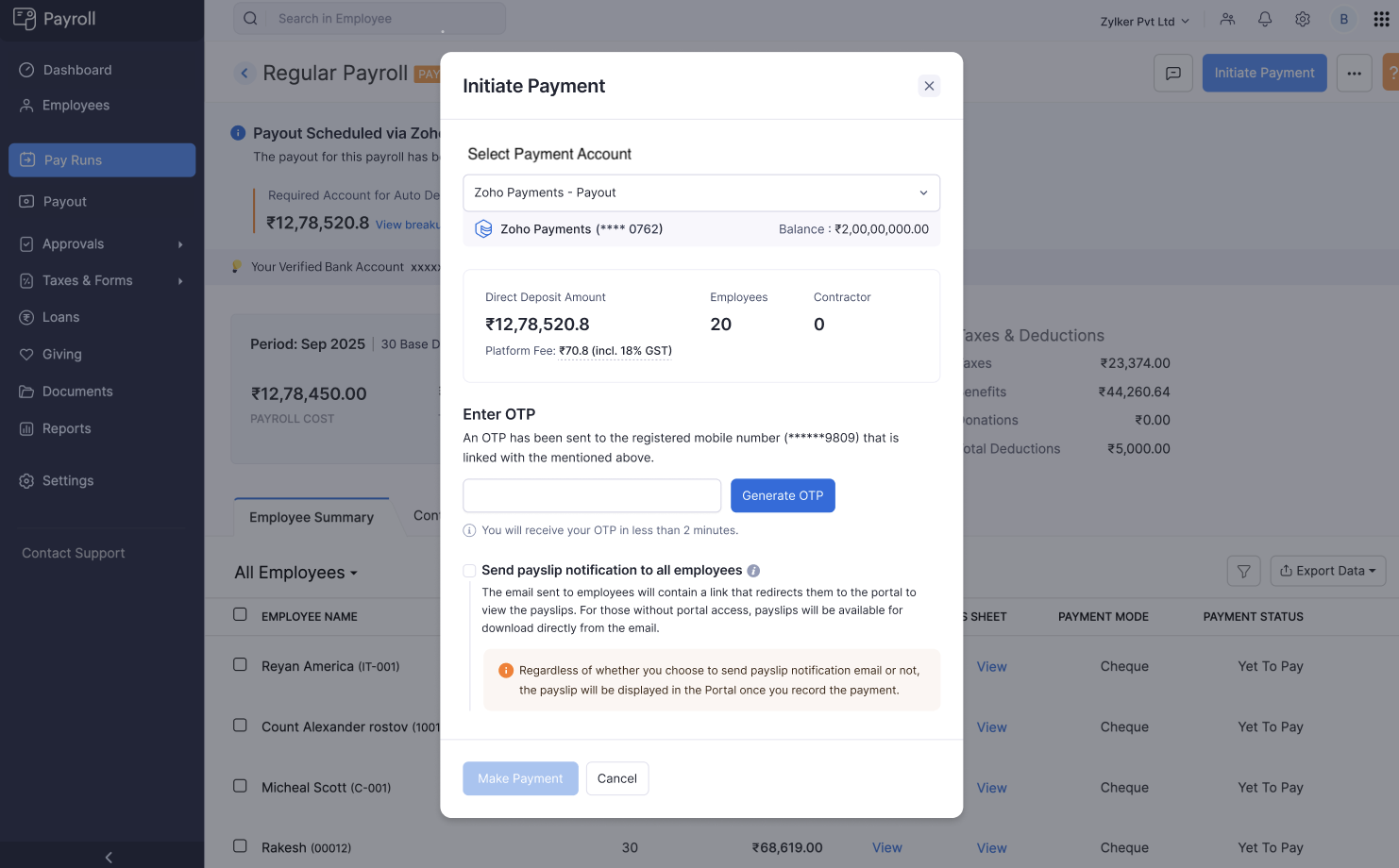Click the Generate OTP button
The width and height of the screenshot is (1399, 868).
(783, 495)
